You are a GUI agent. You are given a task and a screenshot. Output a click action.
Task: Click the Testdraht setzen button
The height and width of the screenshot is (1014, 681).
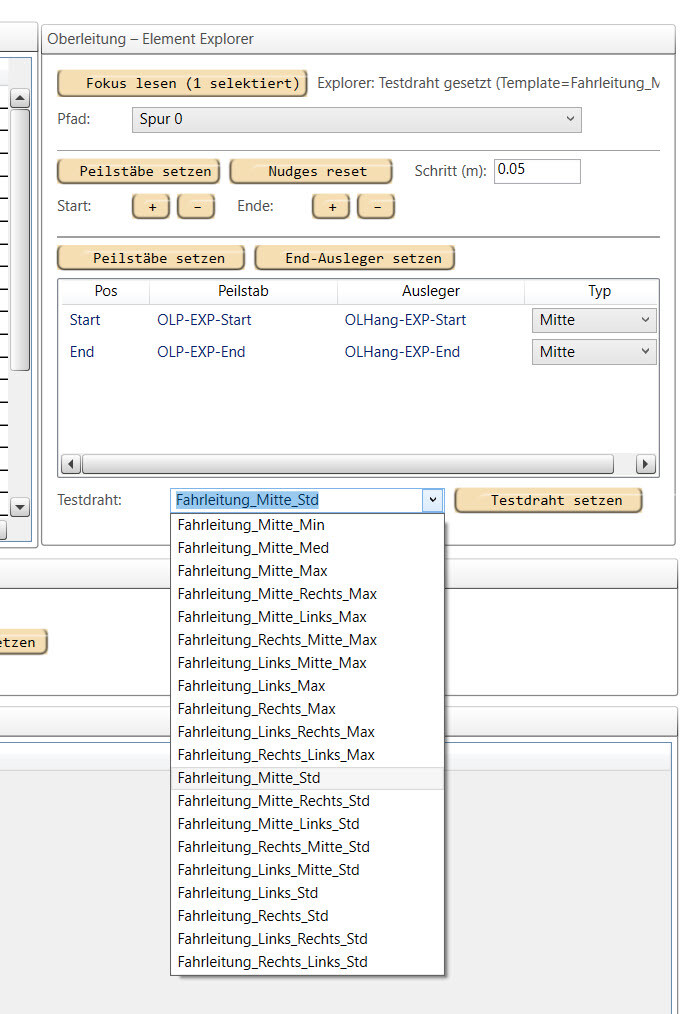[x=548, y=500]
